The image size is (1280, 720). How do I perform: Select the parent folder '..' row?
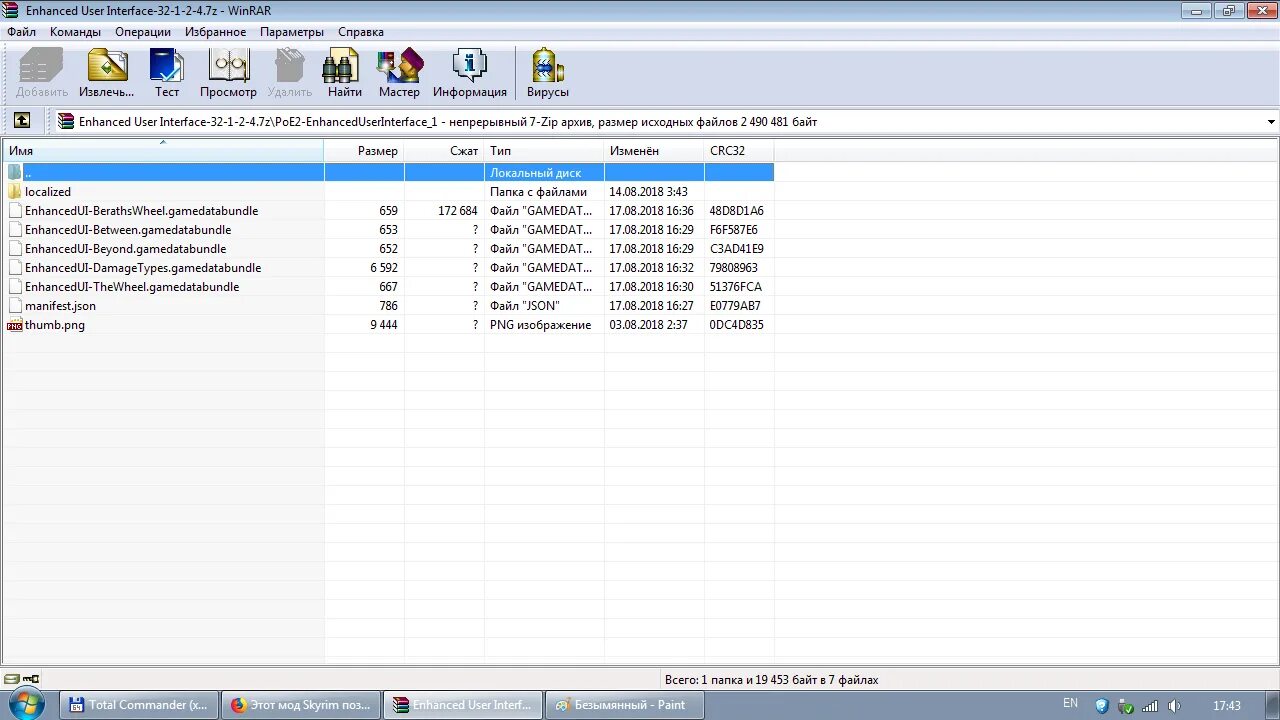click(388, 173)
